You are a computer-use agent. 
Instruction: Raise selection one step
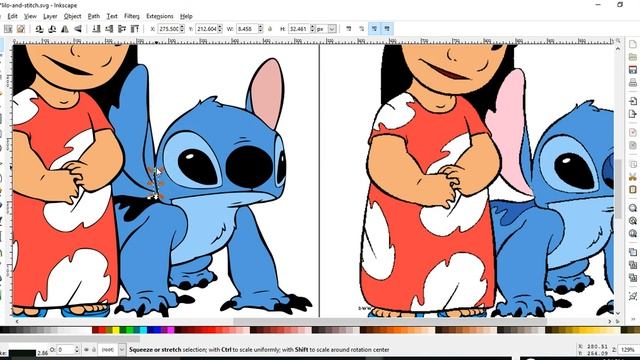coord(122,29)
